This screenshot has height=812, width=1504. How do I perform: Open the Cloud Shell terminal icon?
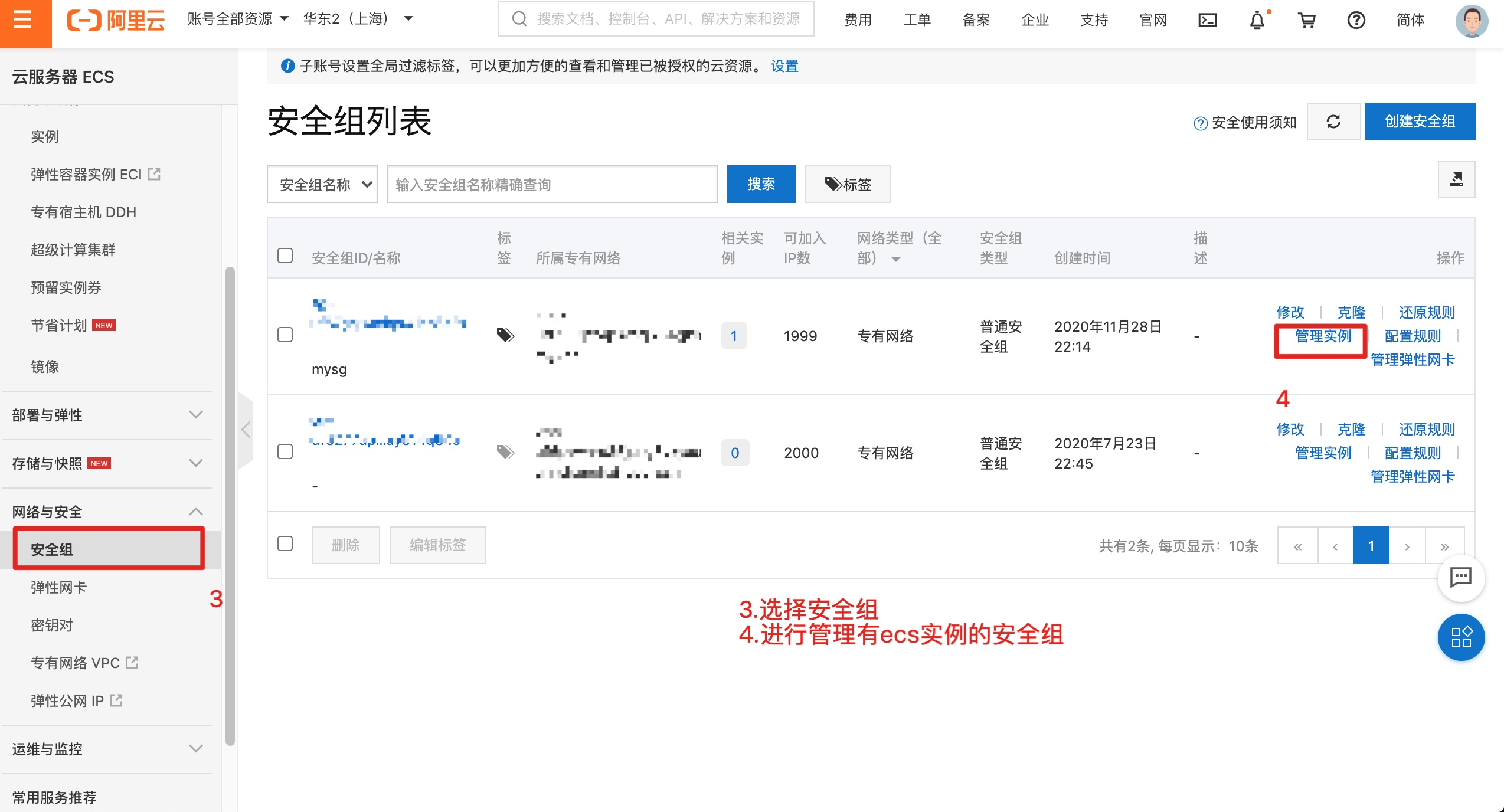pyautogui.click(x=1207, y=21)
